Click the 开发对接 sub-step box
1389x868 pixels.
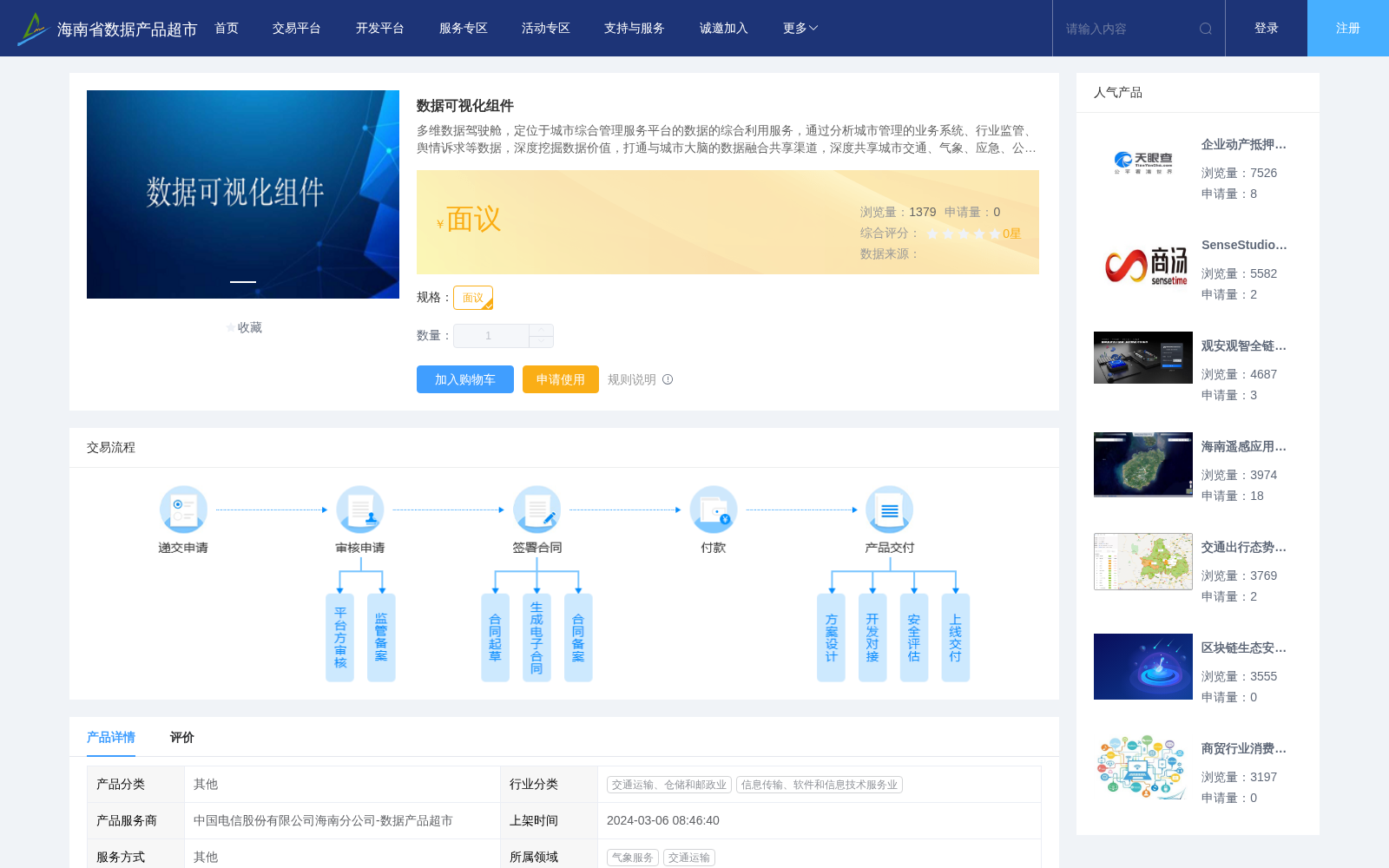[x=872, y=638]
